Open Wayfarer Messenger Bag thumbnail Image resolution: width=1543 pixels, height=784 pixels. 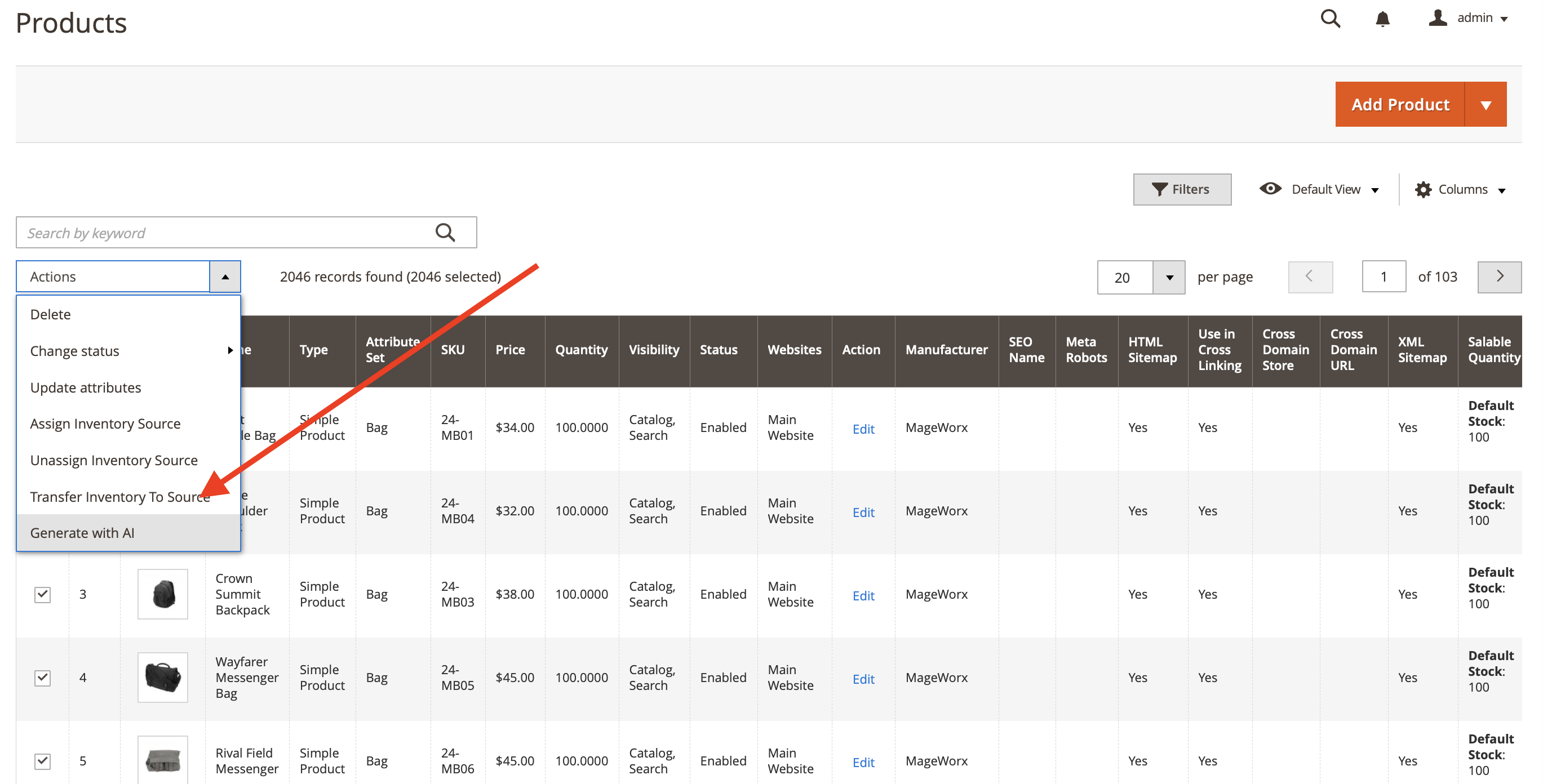pyautogui.click(x=163, y=678)
